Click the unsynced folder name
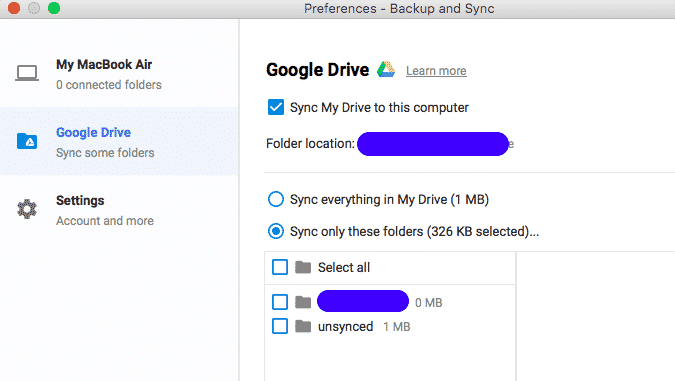 click(x=345, y=327)
